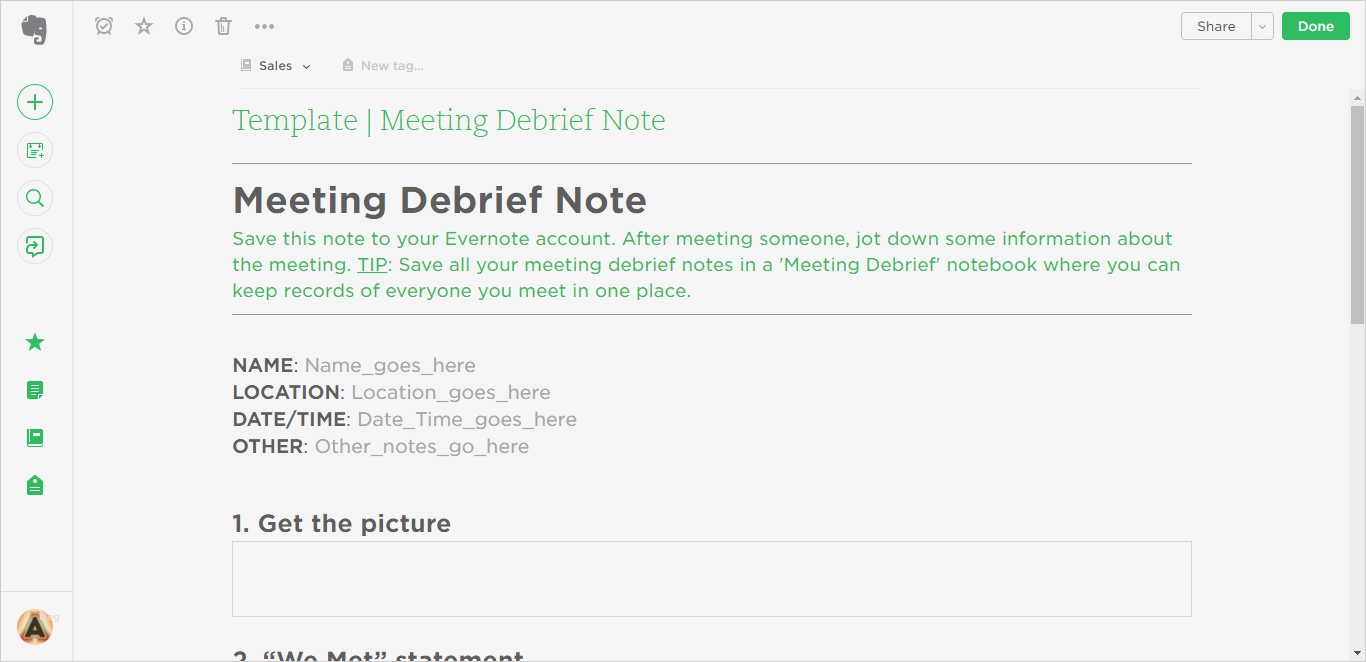Open Shortcuts star in sidebar
This screenshot has height=662, width=1366.
pyautogui.click(x=35, y=342)
